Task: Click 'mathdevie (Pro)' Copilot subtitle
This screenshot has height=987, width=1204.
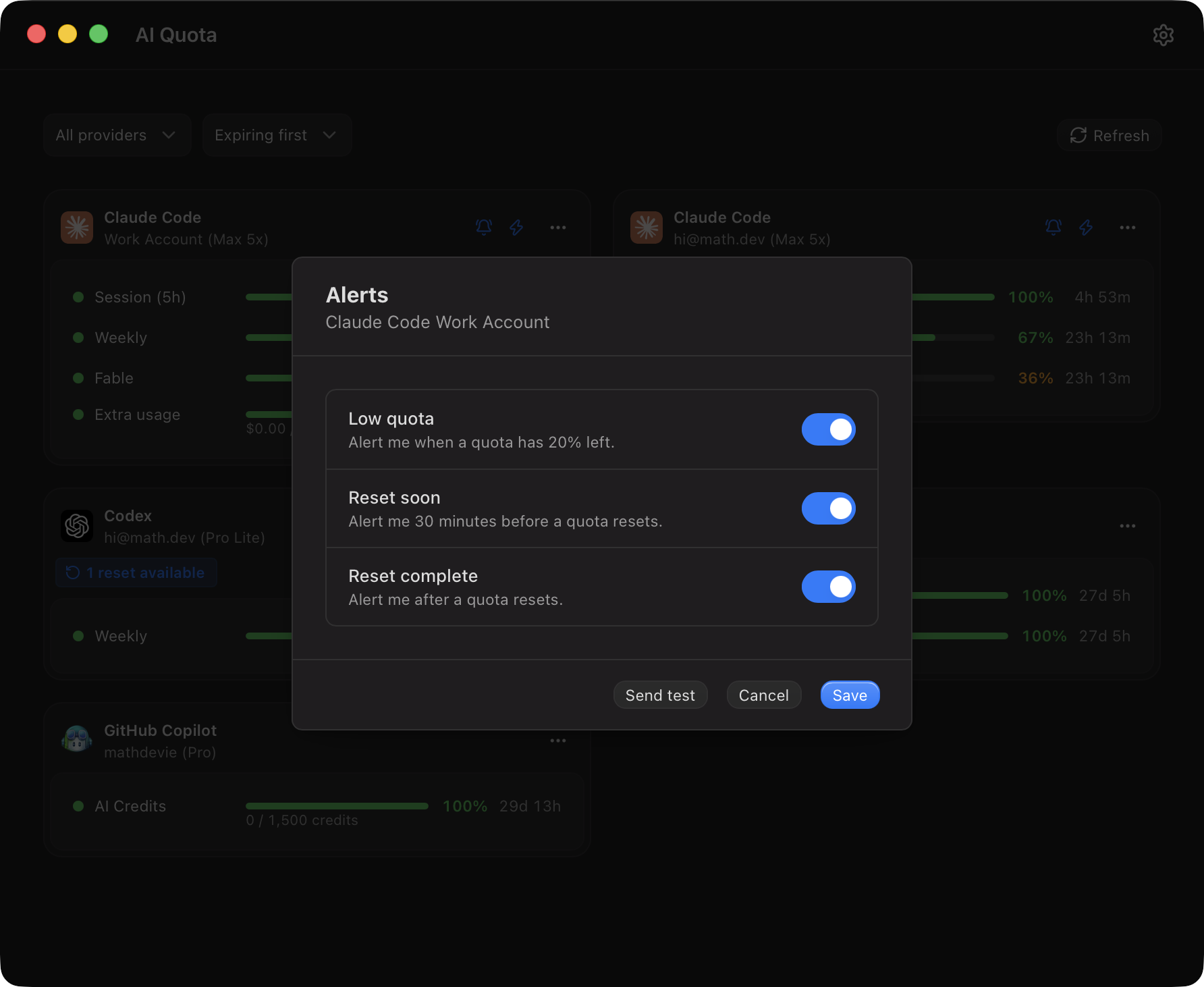Action: 160,752
